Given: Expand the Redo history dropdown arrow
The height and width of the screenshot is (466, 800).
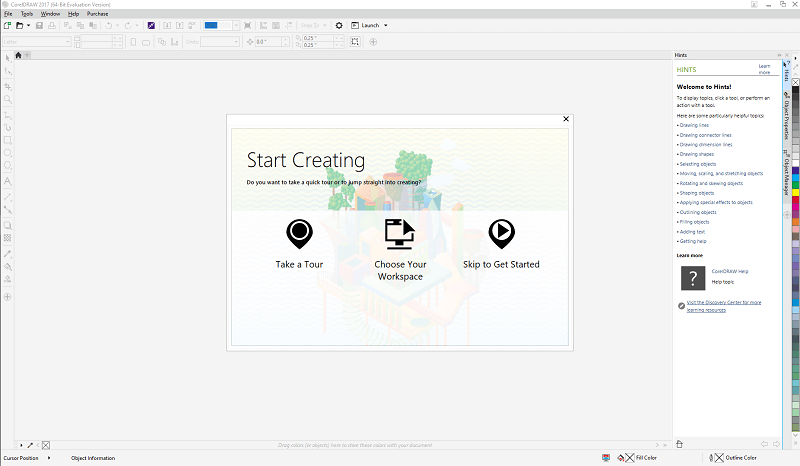Looking at the screenshot, I should pyautogui.click(x=137, y=25).
